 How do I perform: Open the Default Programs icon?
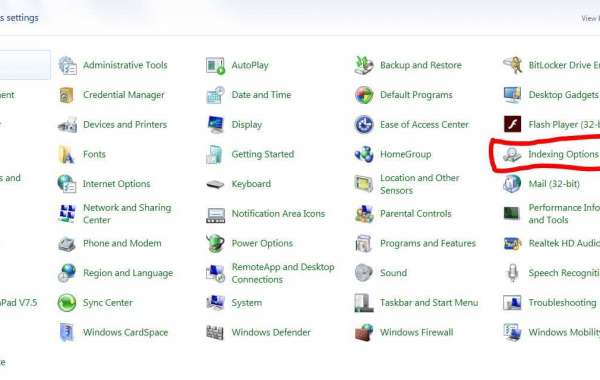coord(364,95)
